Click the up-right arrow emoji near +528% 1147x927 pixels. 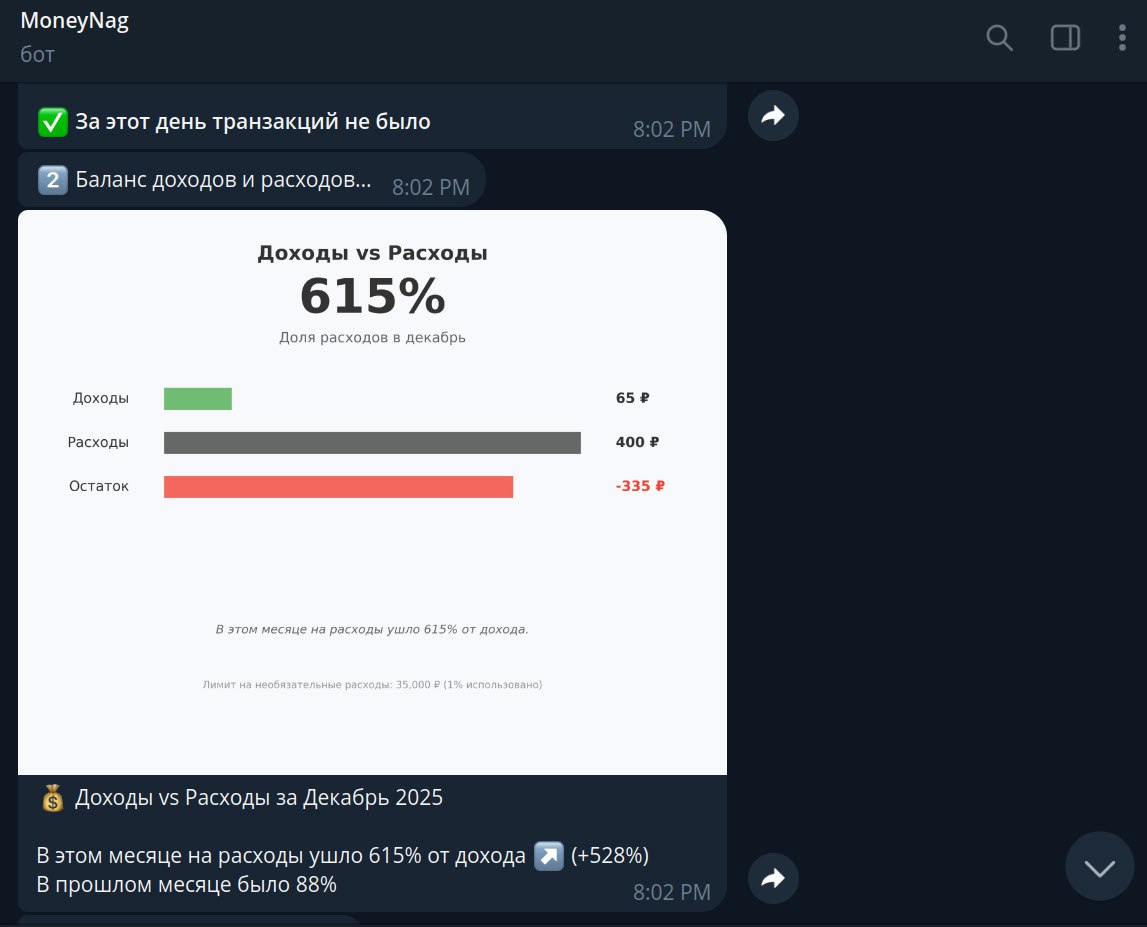click(x=549, y=856)
